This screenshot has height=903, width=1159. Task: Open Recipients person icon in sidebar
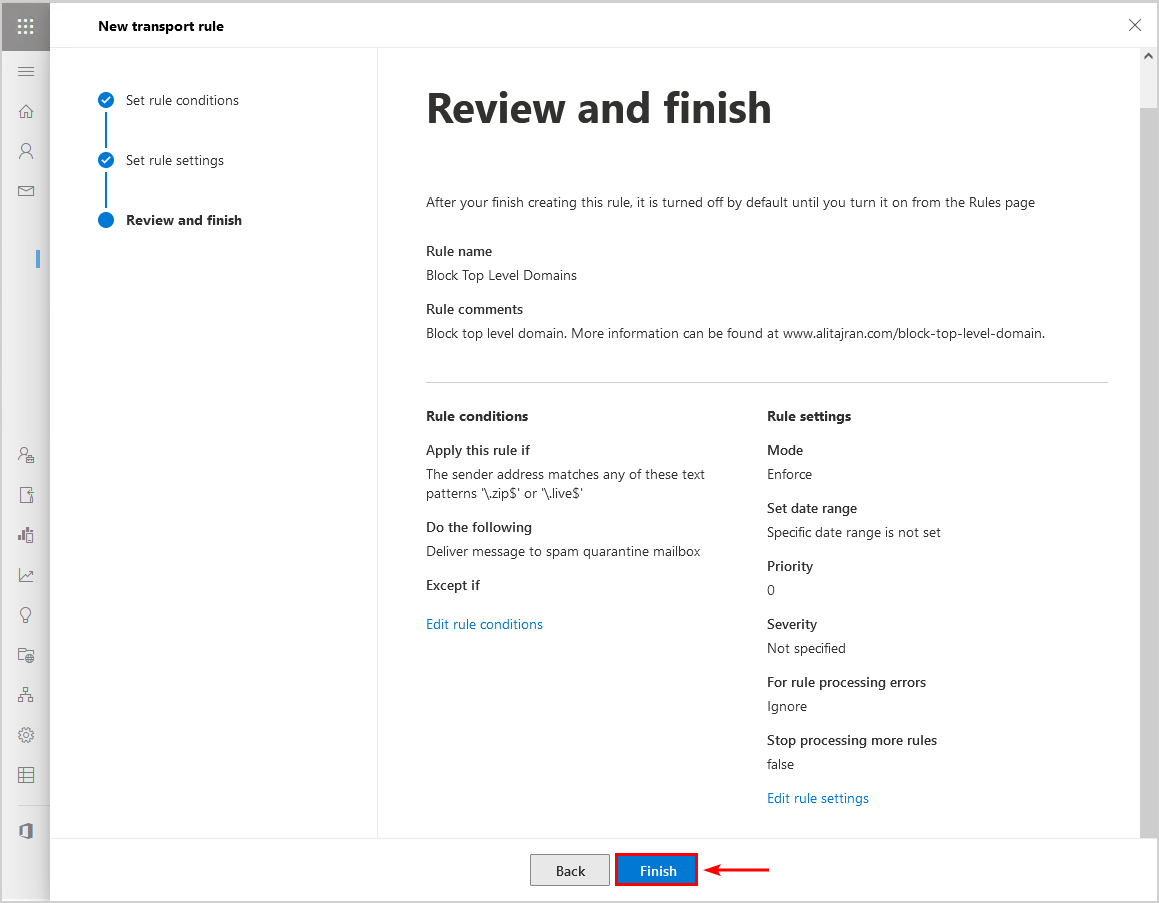point(26,151)
